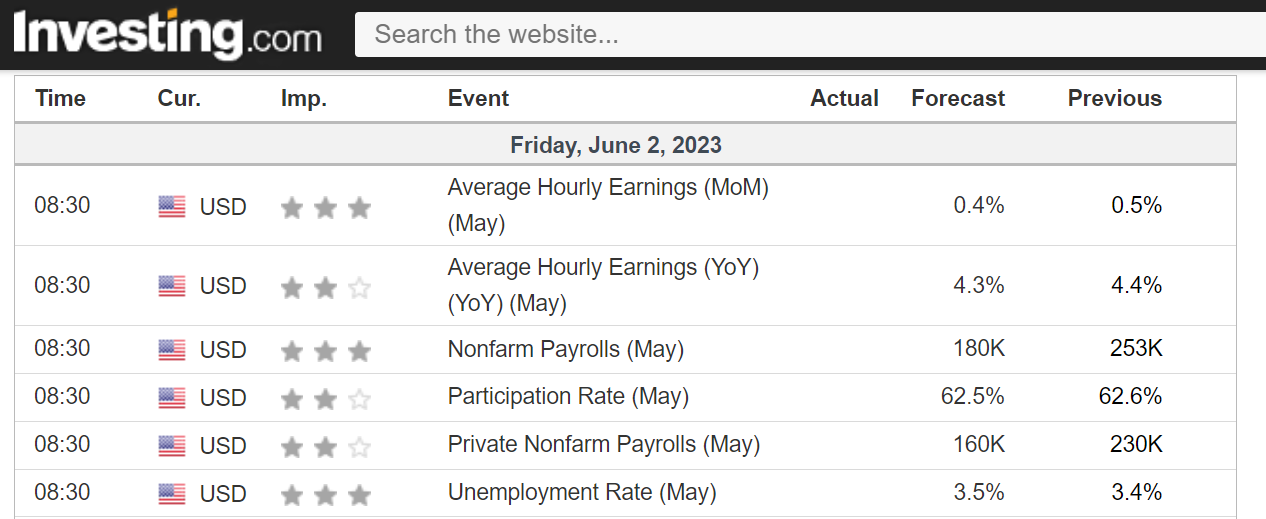
Task: Click importance stars for Nonfarm Payrolls row
Action: point(325,350)
